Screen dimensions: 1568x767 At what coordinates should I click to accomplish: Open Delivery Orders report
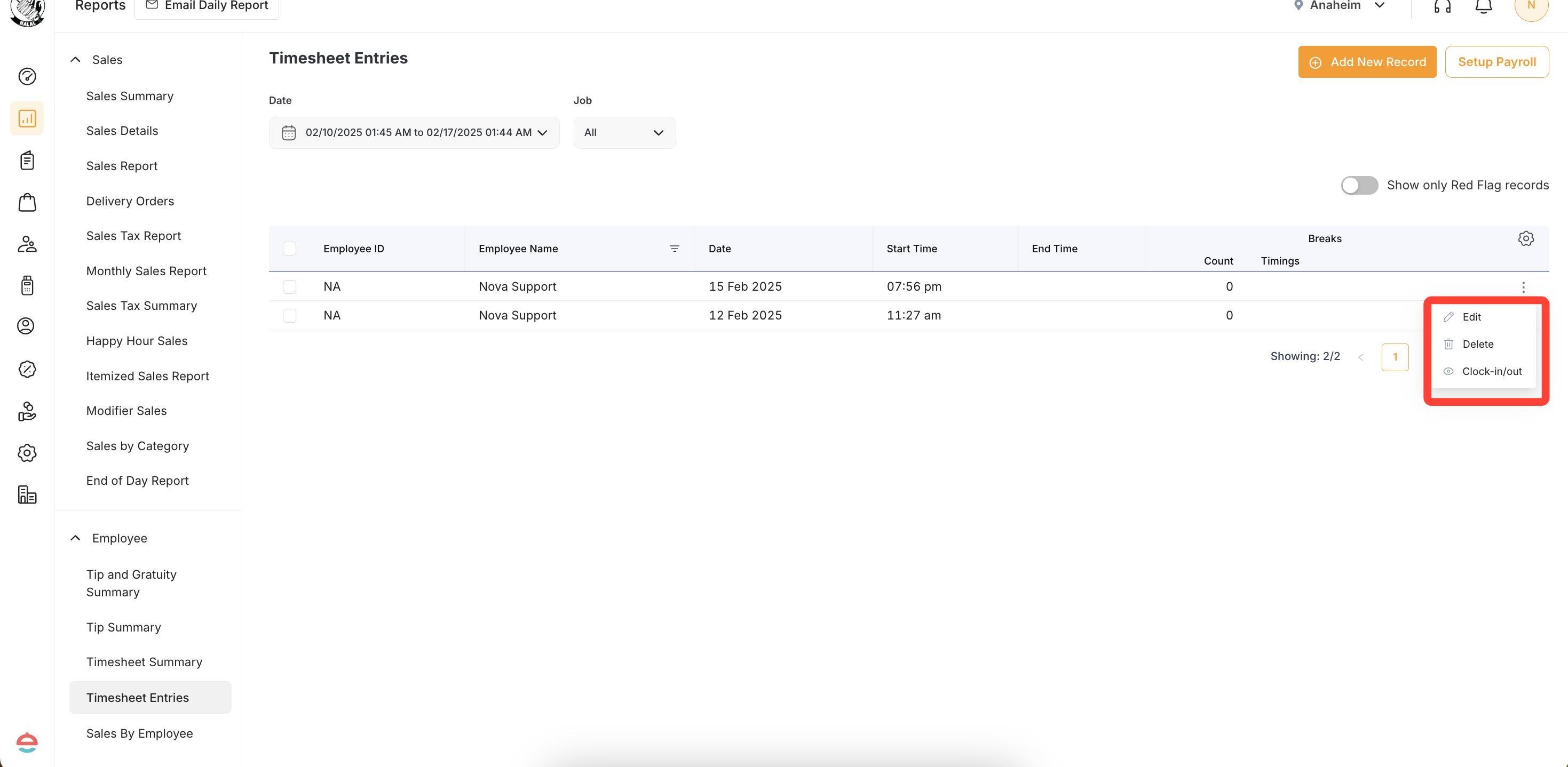click(130, 201)
